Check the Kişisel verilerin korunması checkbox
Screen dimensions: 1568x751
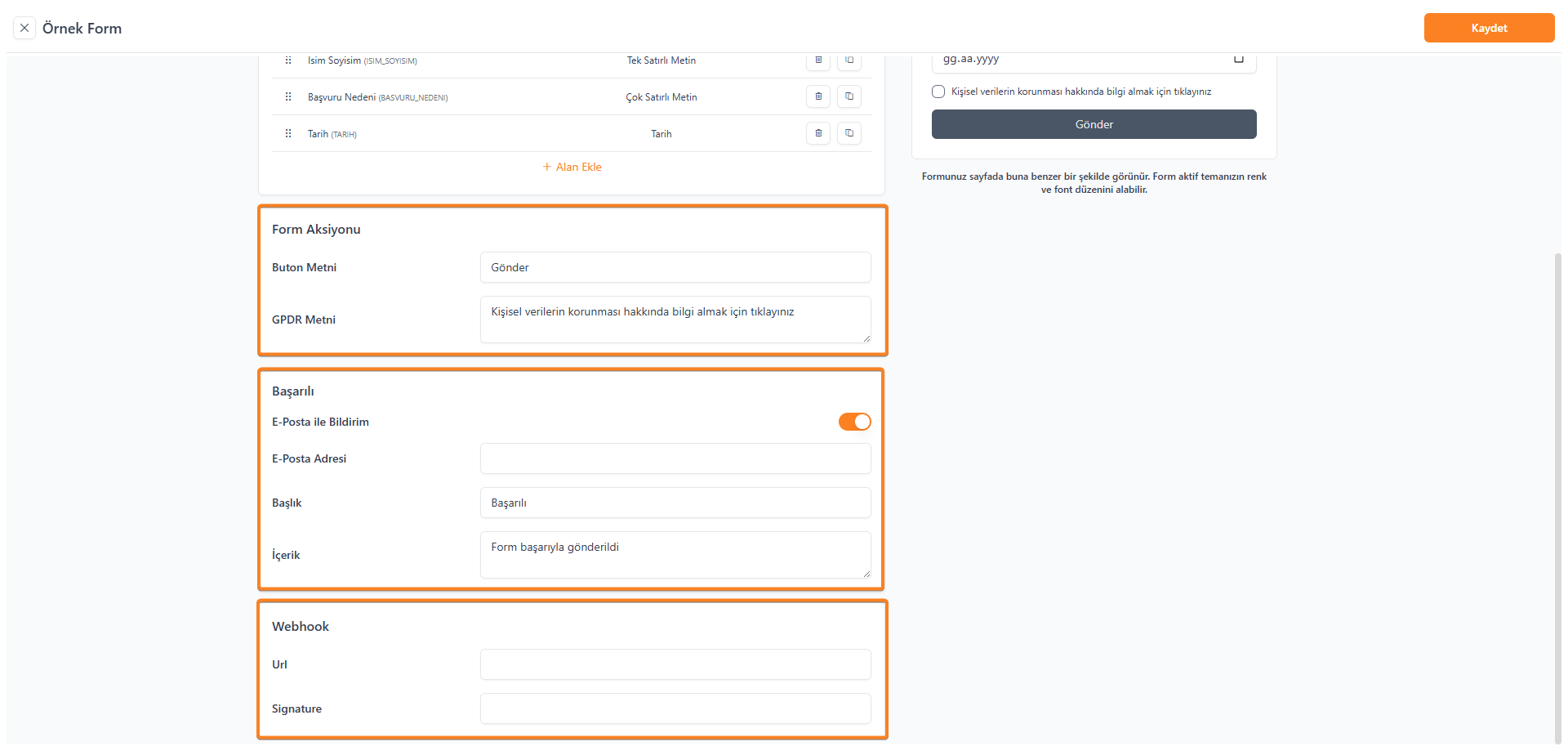click(x=938, y=92)
